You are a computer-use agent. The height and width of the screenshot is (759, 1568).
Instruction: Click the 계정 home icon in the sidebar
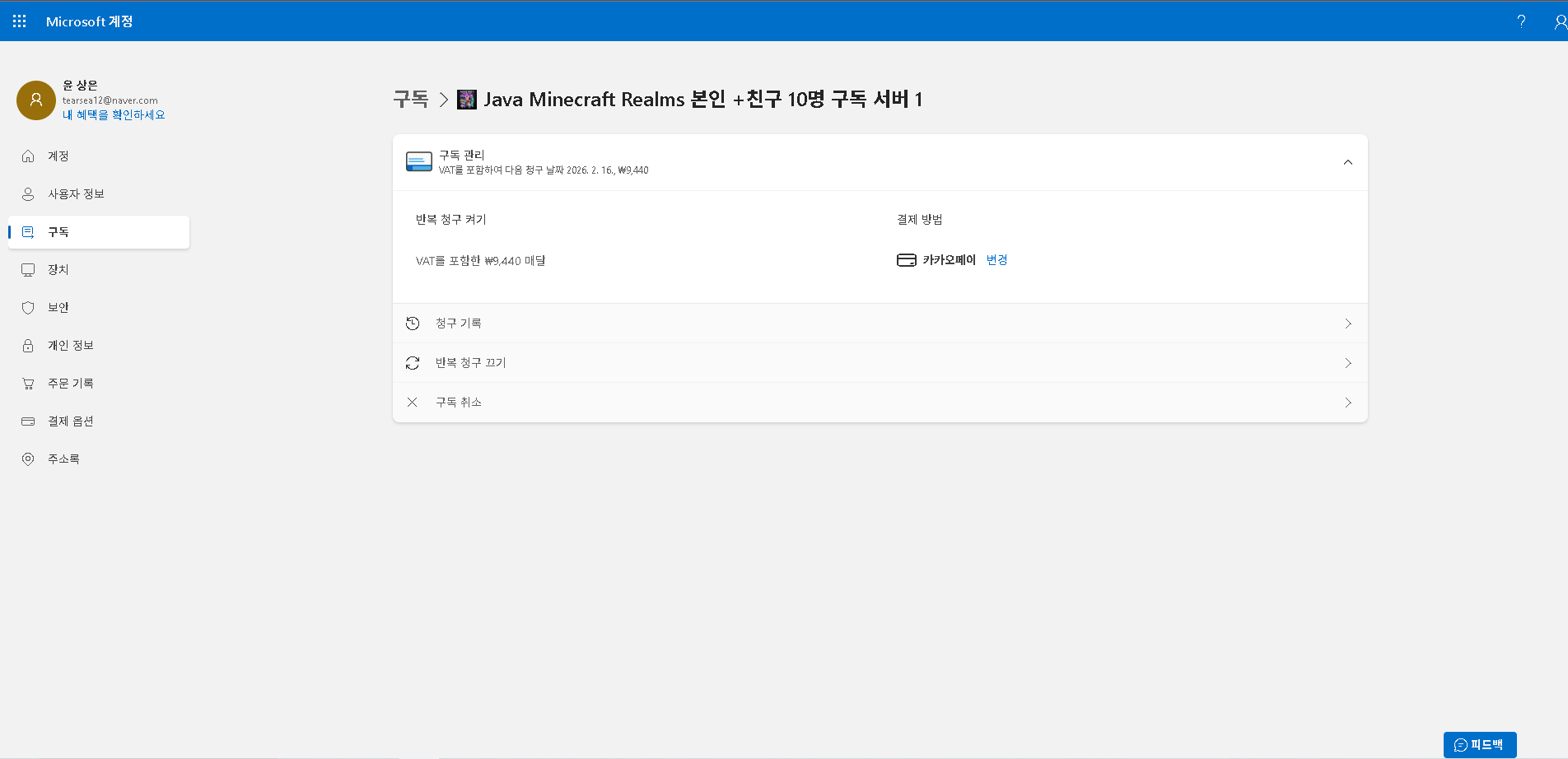click(28, 156)
